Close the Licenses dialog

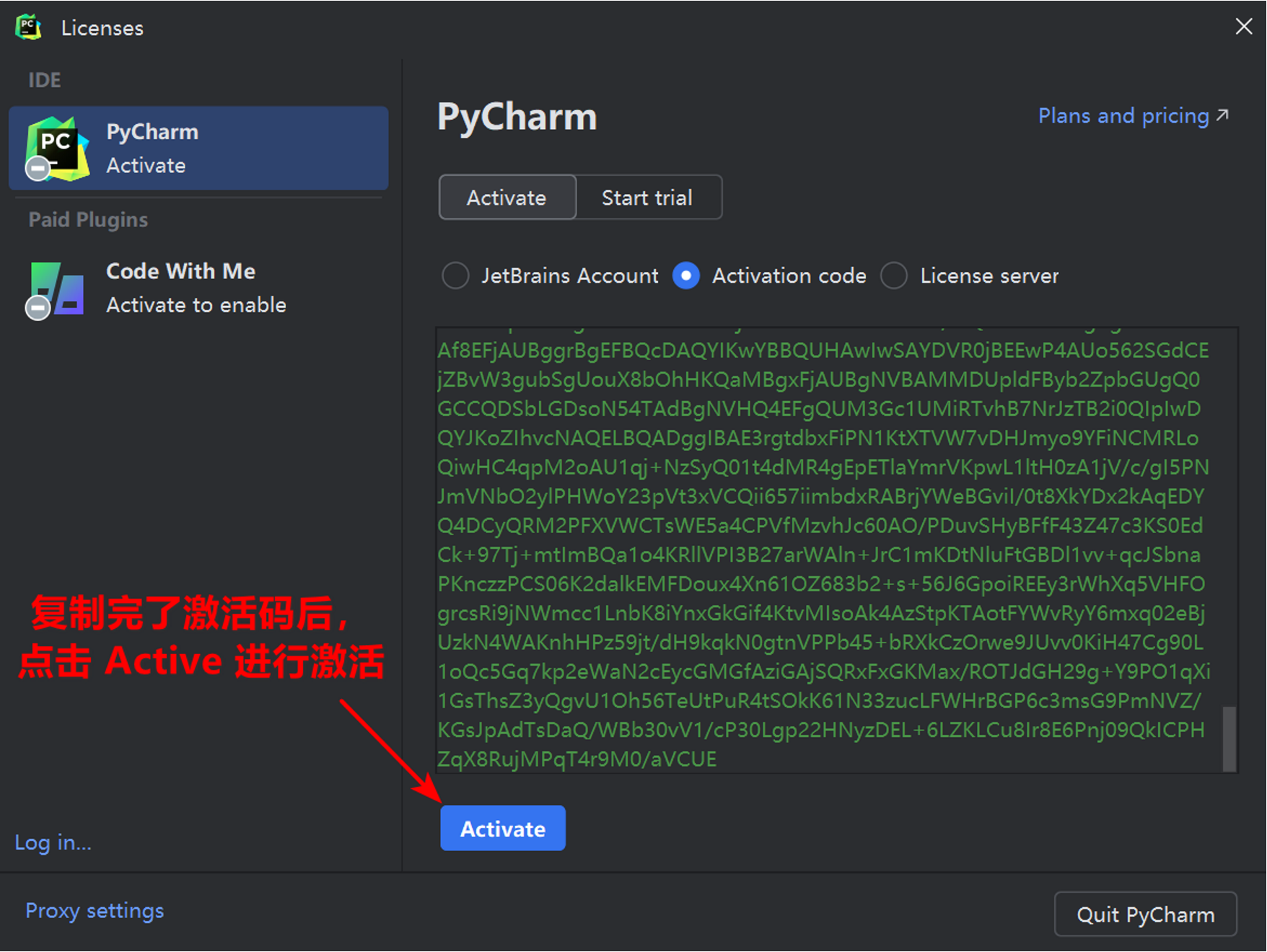click(x=1243, y=27)
